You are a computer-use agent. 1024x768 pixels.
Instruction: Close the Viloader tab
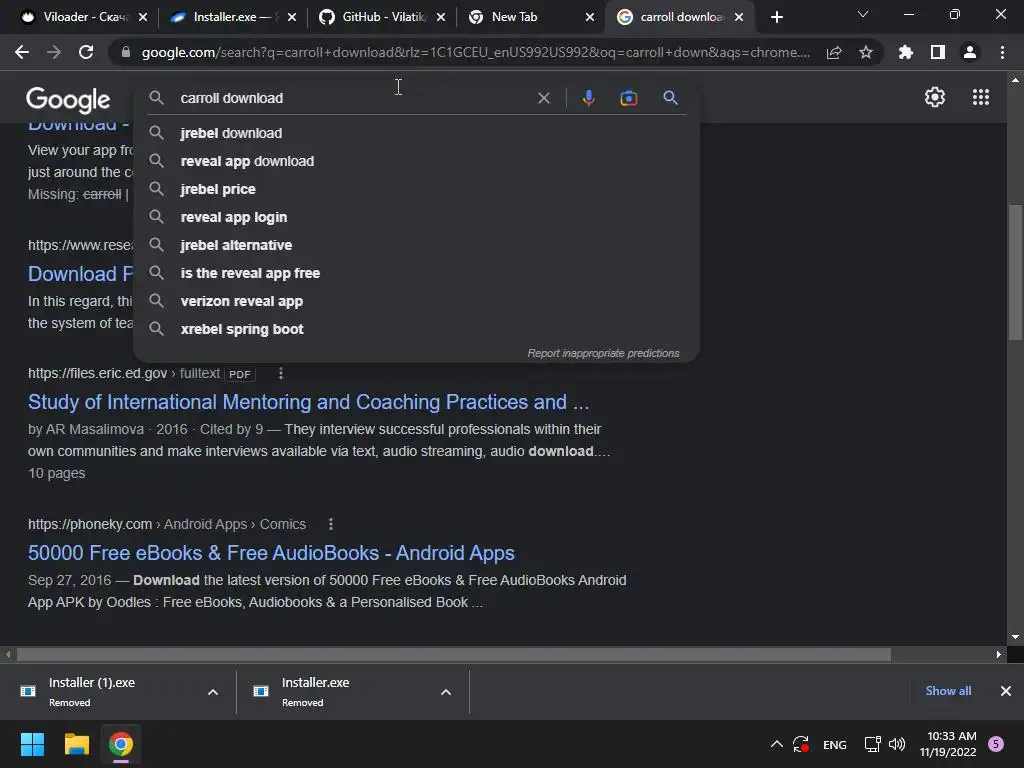click(x=143, y=17)
